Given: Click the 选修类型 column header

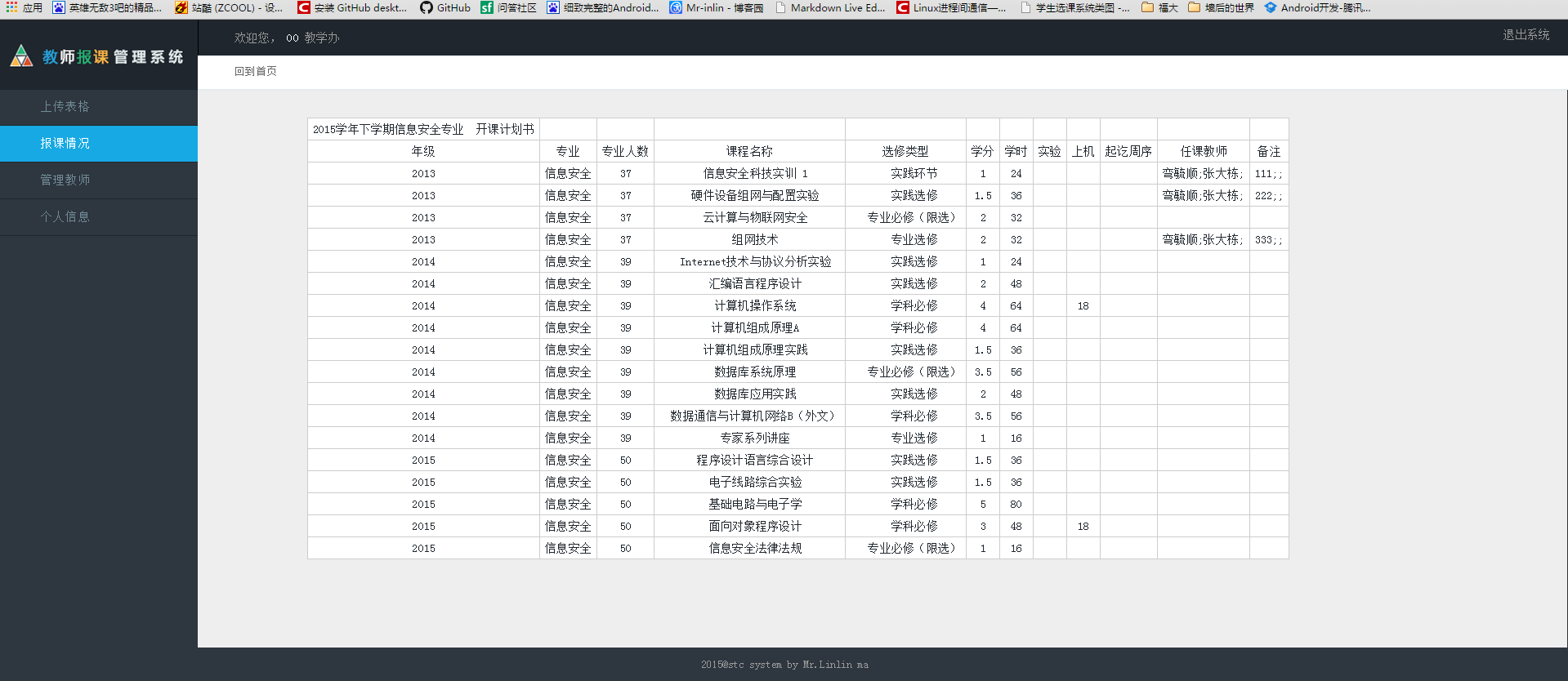Looking at the screenshot, I should click(x=905, y=151).
